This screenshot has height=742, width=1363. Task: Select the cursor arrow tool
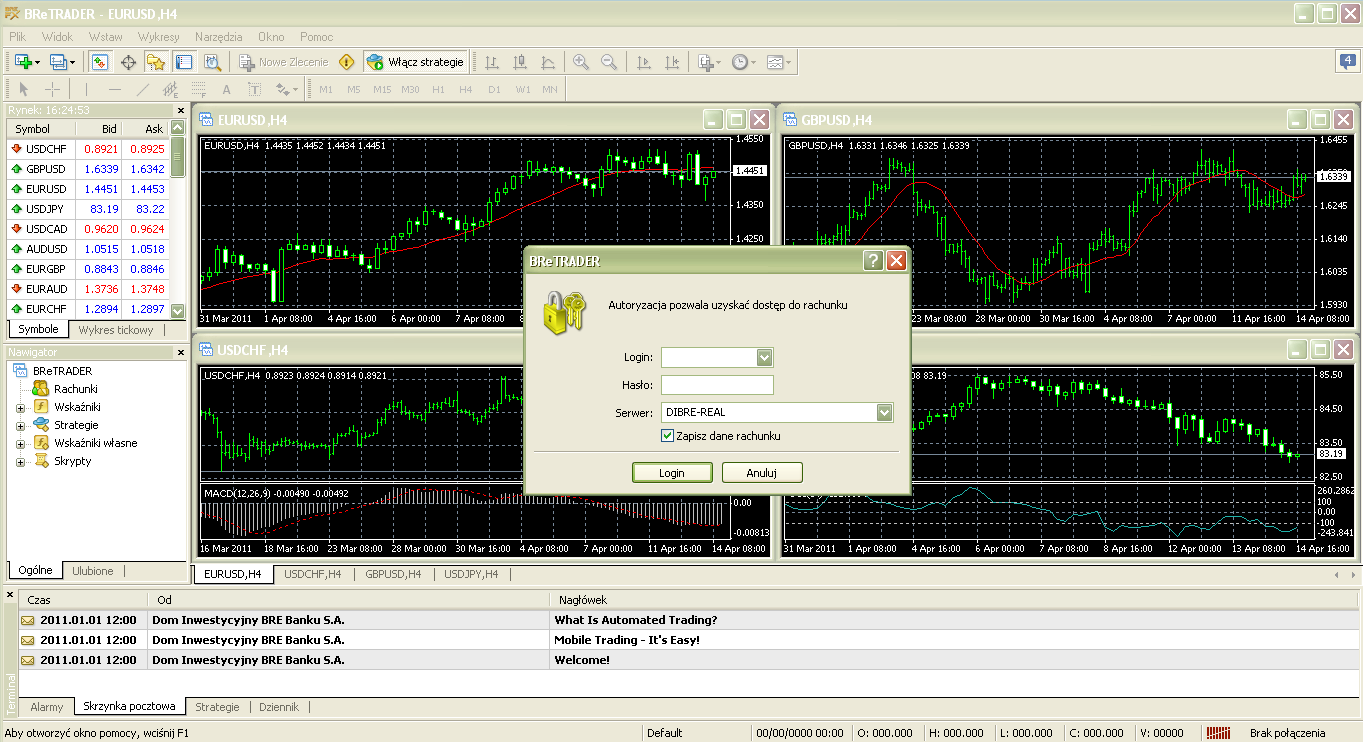[25, 89]
